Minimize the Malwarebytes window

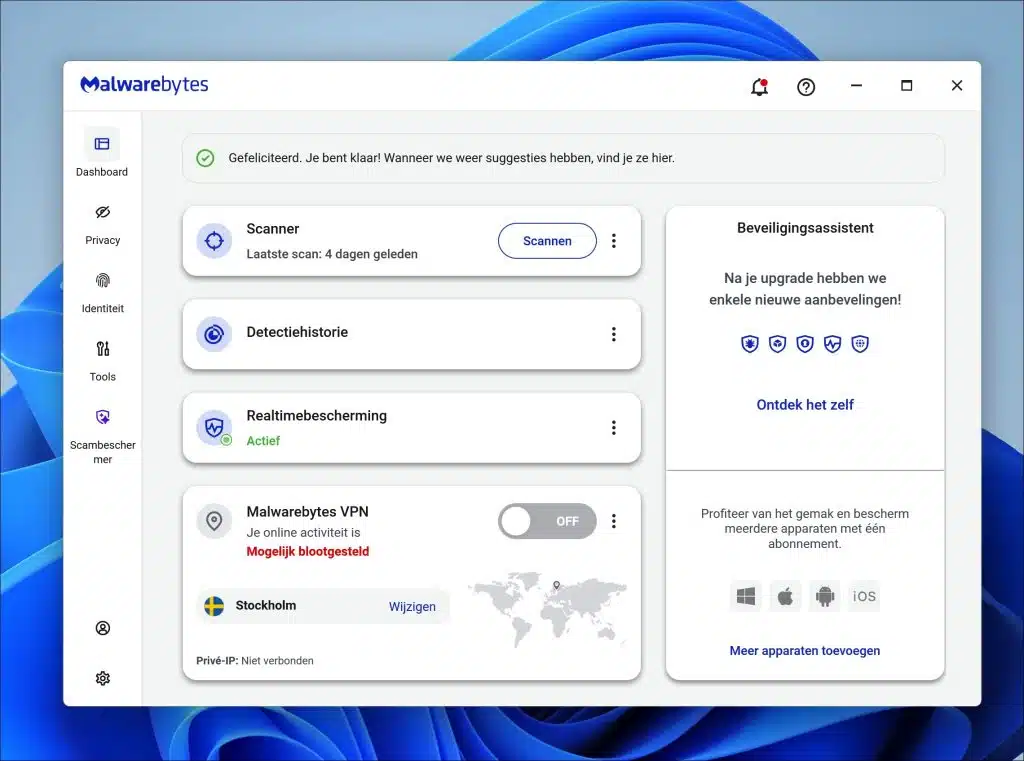click(856, 86)
